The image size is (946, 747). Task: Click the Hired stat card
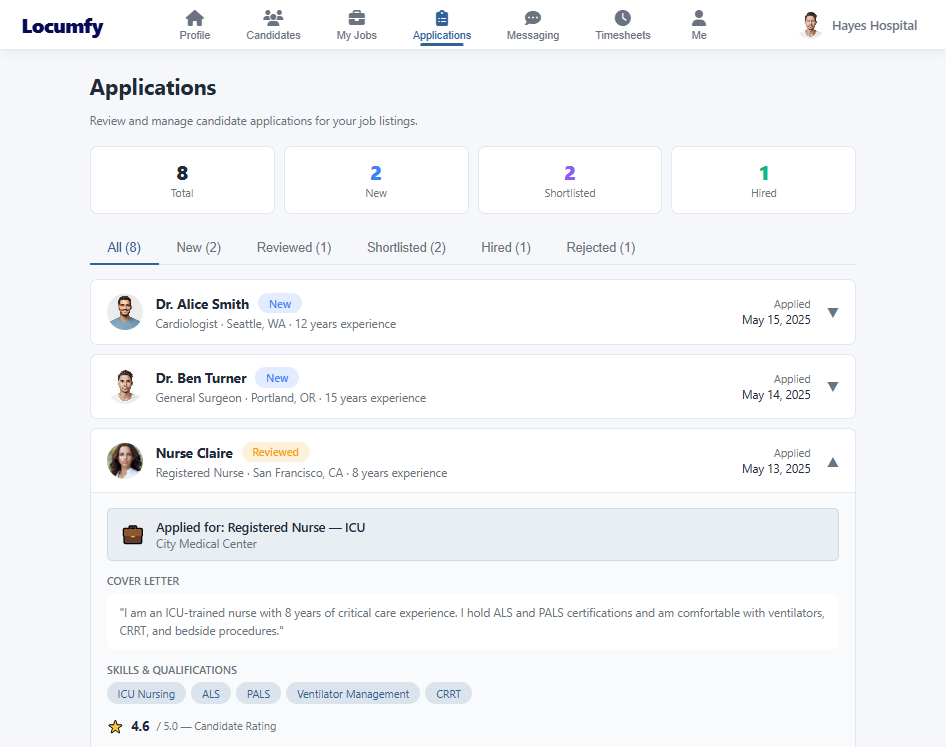click(763, 180)
